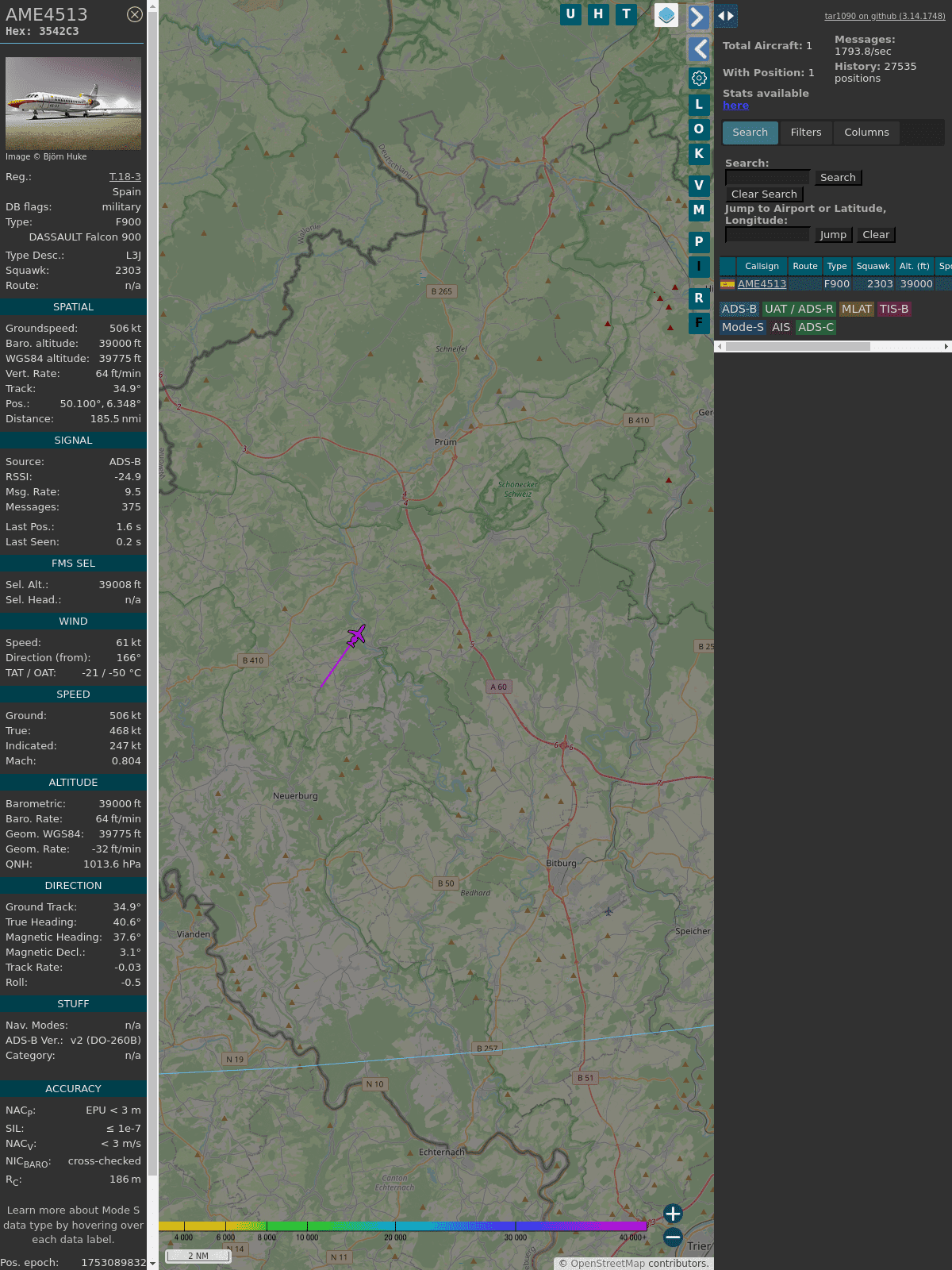Toggle sidebar width double-arrow button

tap(726, 16)
